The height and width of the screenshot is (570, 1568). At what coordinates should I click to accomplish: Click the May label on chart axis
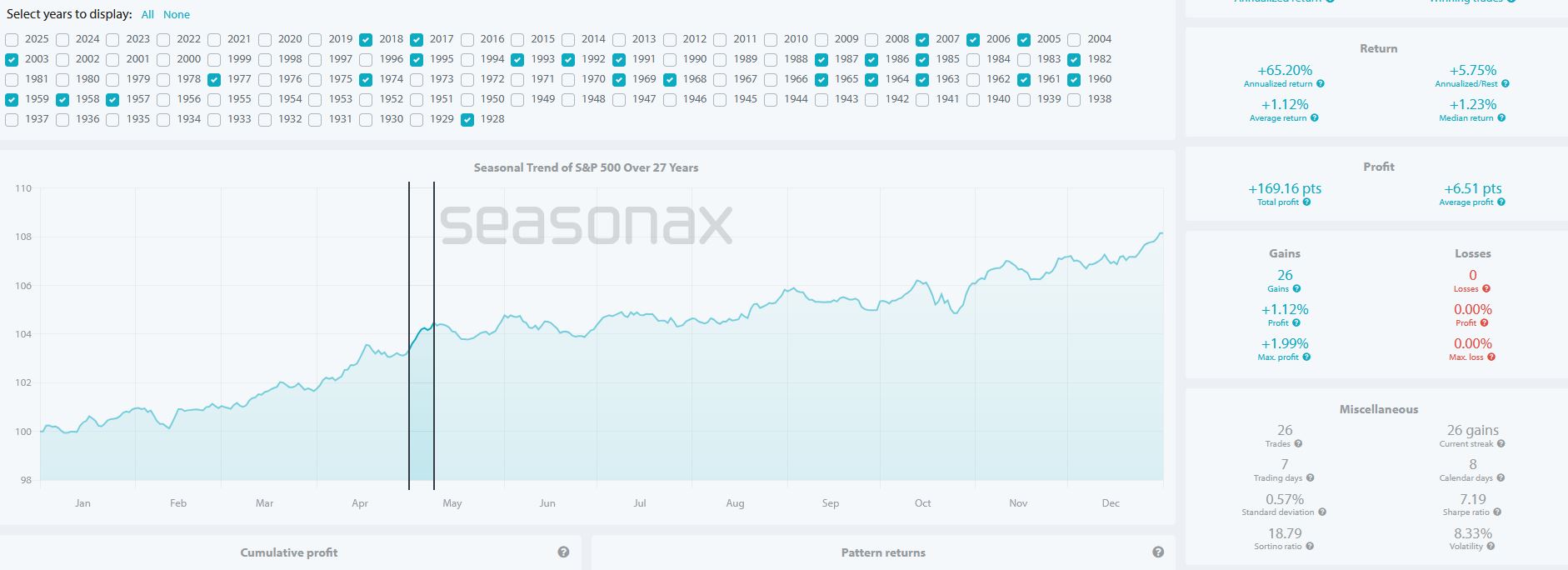pyautogui.click(x=452, y=503)
